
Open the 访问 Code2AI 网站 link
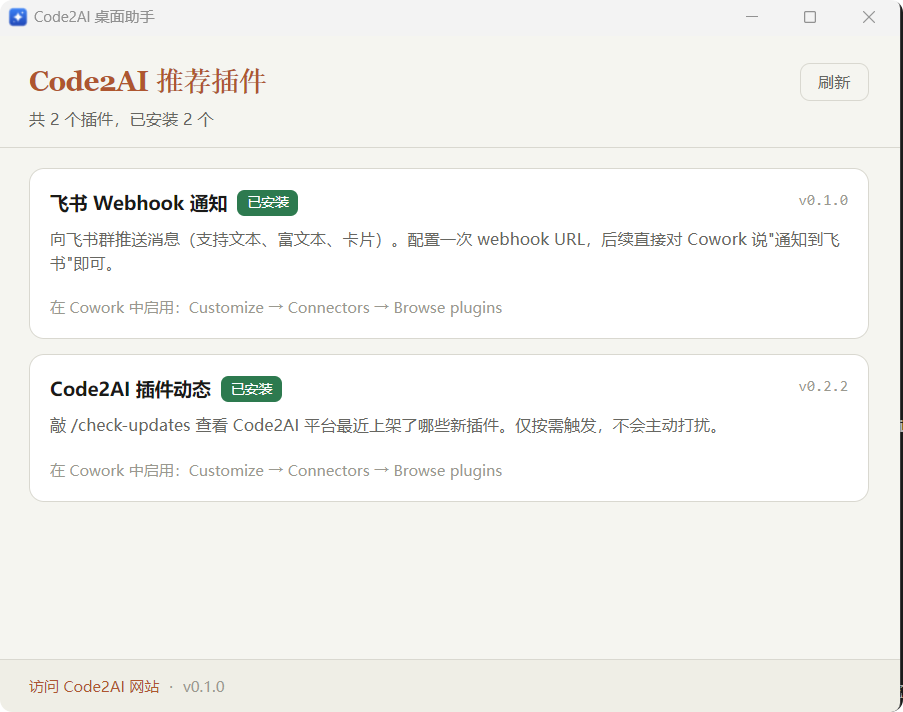pyautogui.click(x=94, y=687)
